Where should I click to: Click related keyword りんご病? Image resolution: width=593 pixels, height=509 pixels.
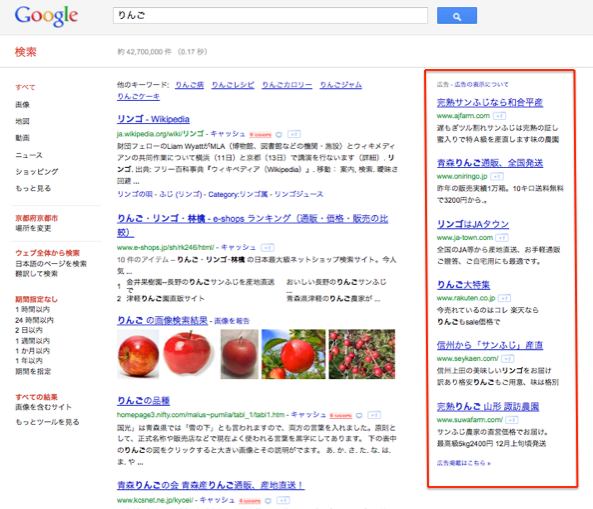(189, 85)
